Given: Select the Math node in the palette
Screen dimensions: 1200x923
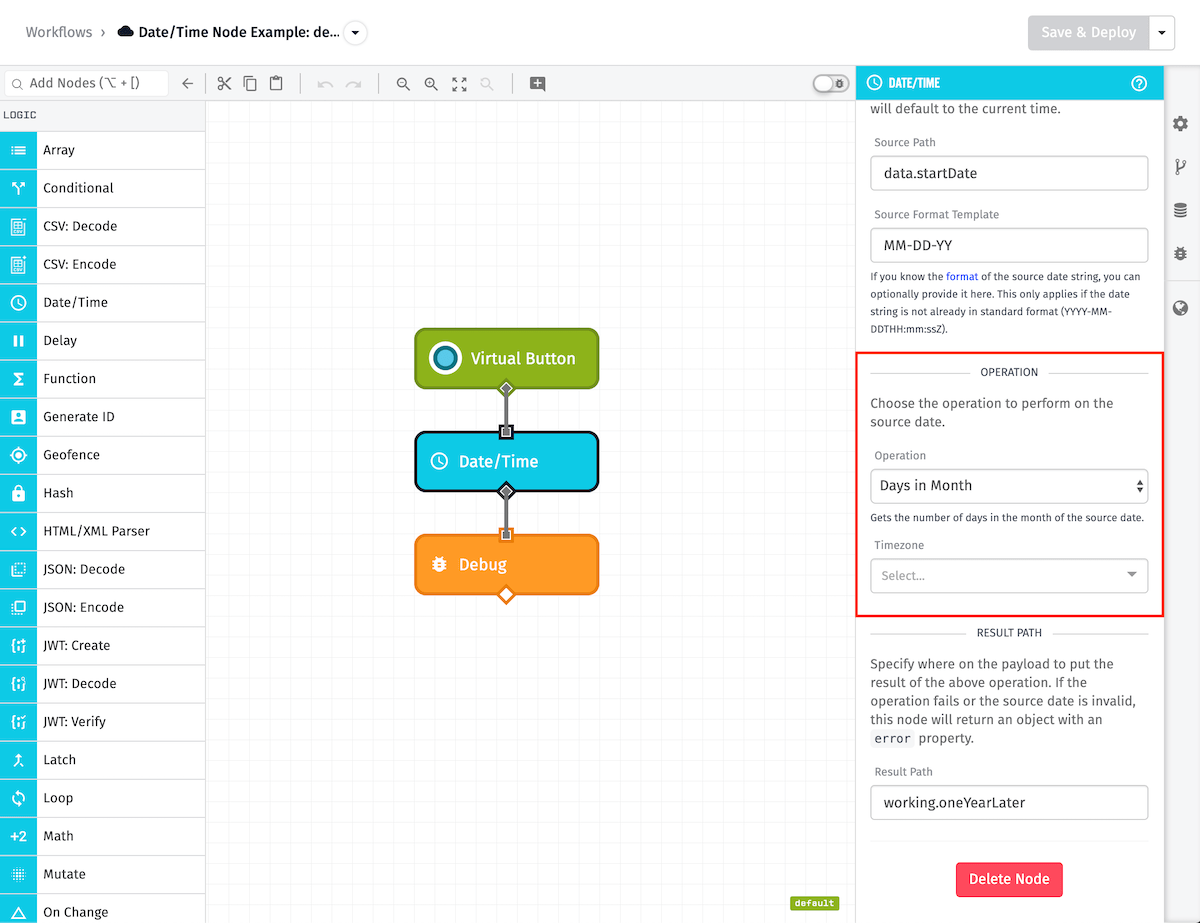Looking at the screenshot, I should point(102,836).
